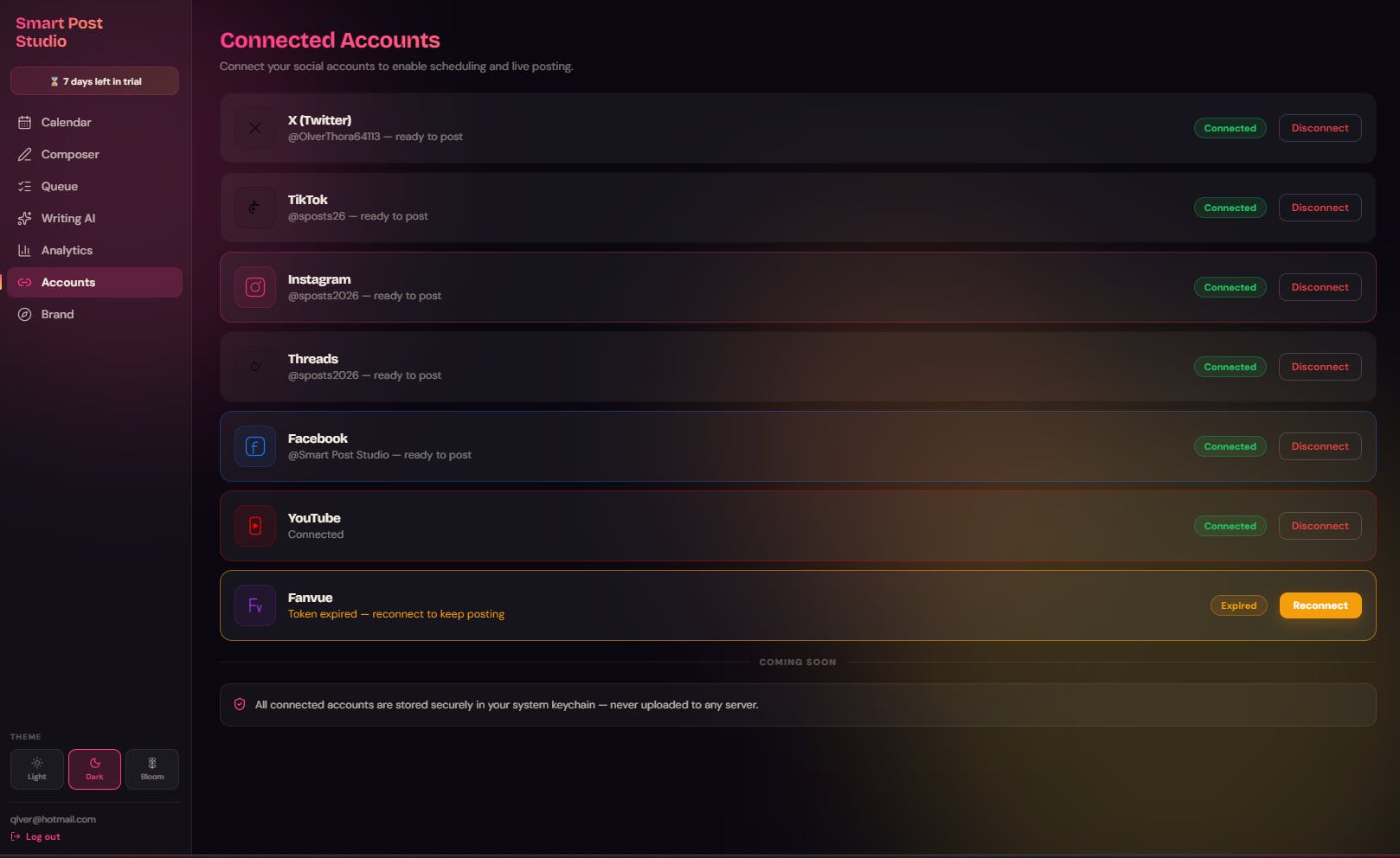1400x858 pixels.
Task: Click the X (Twitter) platform icon
Action: [x=255, y=128]
